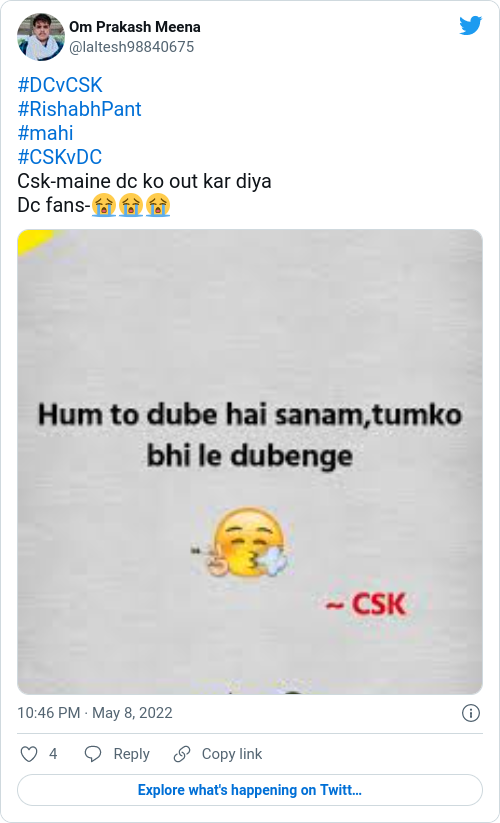Open the #CSKvDC hashtag
Screen dimensions: 500x823
60,157
